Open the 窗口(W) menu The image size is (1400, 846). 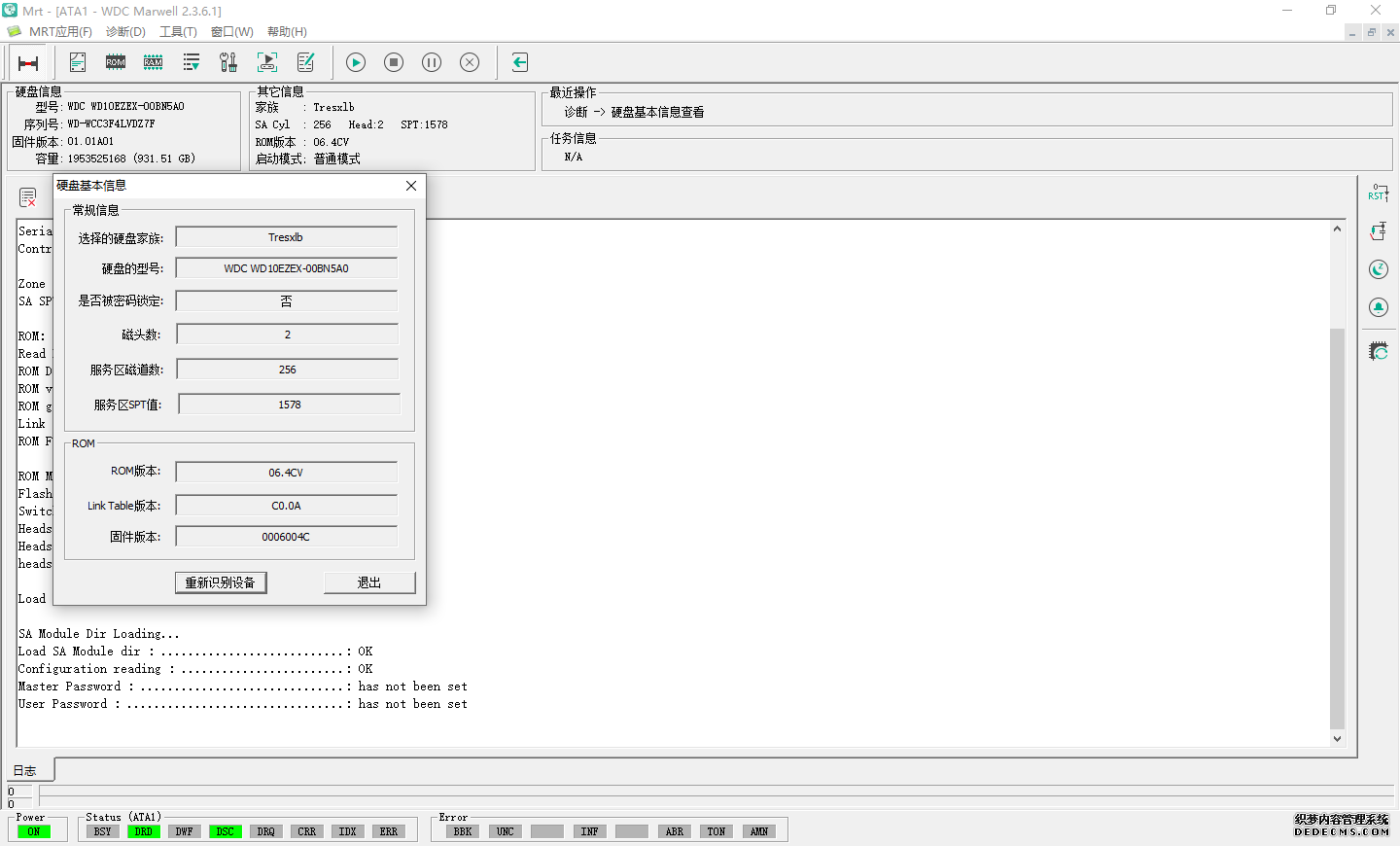(232, 32)
